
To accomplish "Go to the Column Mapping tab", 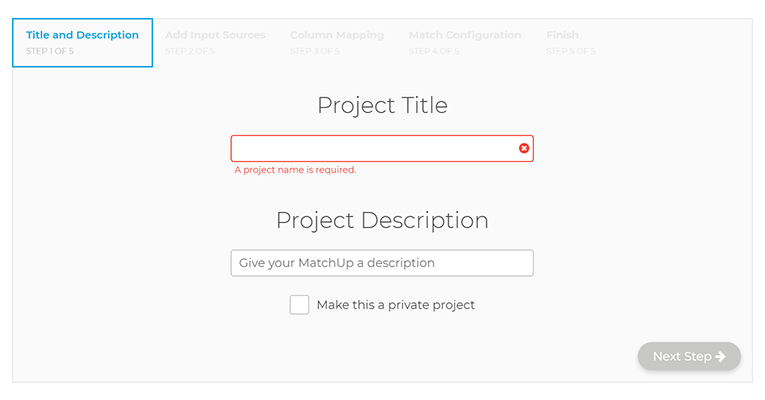I will click(x=337, y=35).
